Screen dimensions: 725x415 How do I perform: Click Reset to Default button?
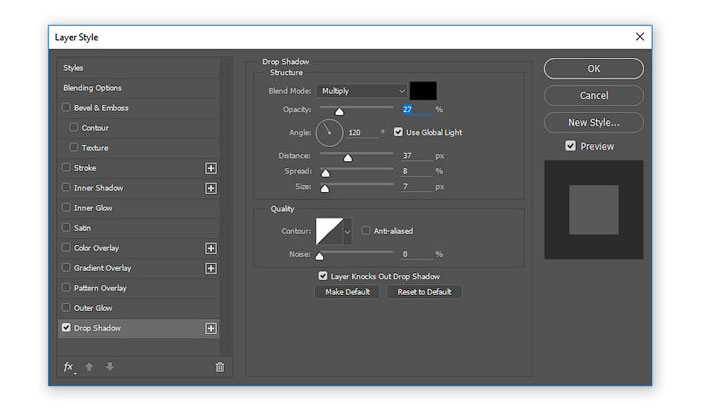[x=424, y=292]
